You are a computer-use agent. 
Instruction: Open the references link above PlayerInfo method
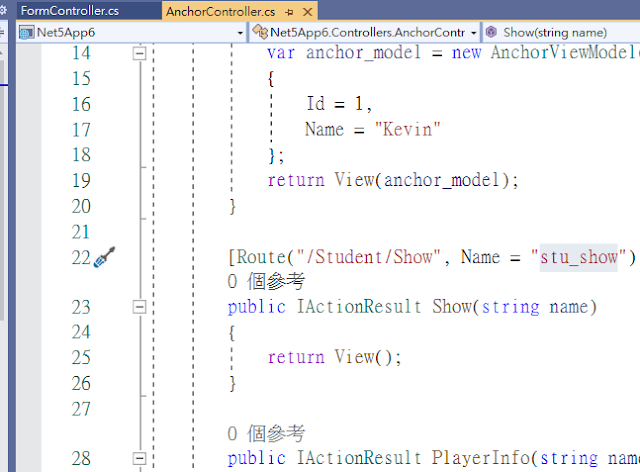click(x=266, y=433)
